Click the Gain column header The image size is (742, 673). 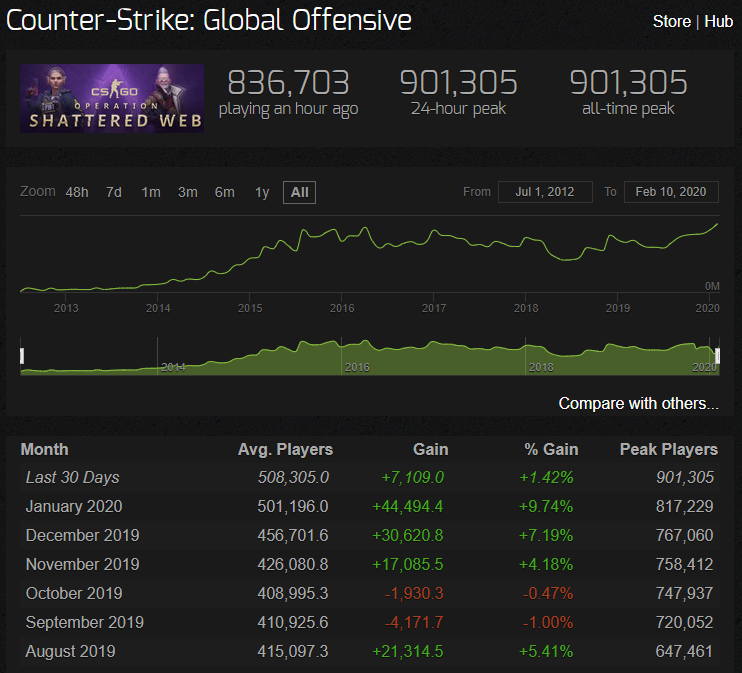point(431,449)
